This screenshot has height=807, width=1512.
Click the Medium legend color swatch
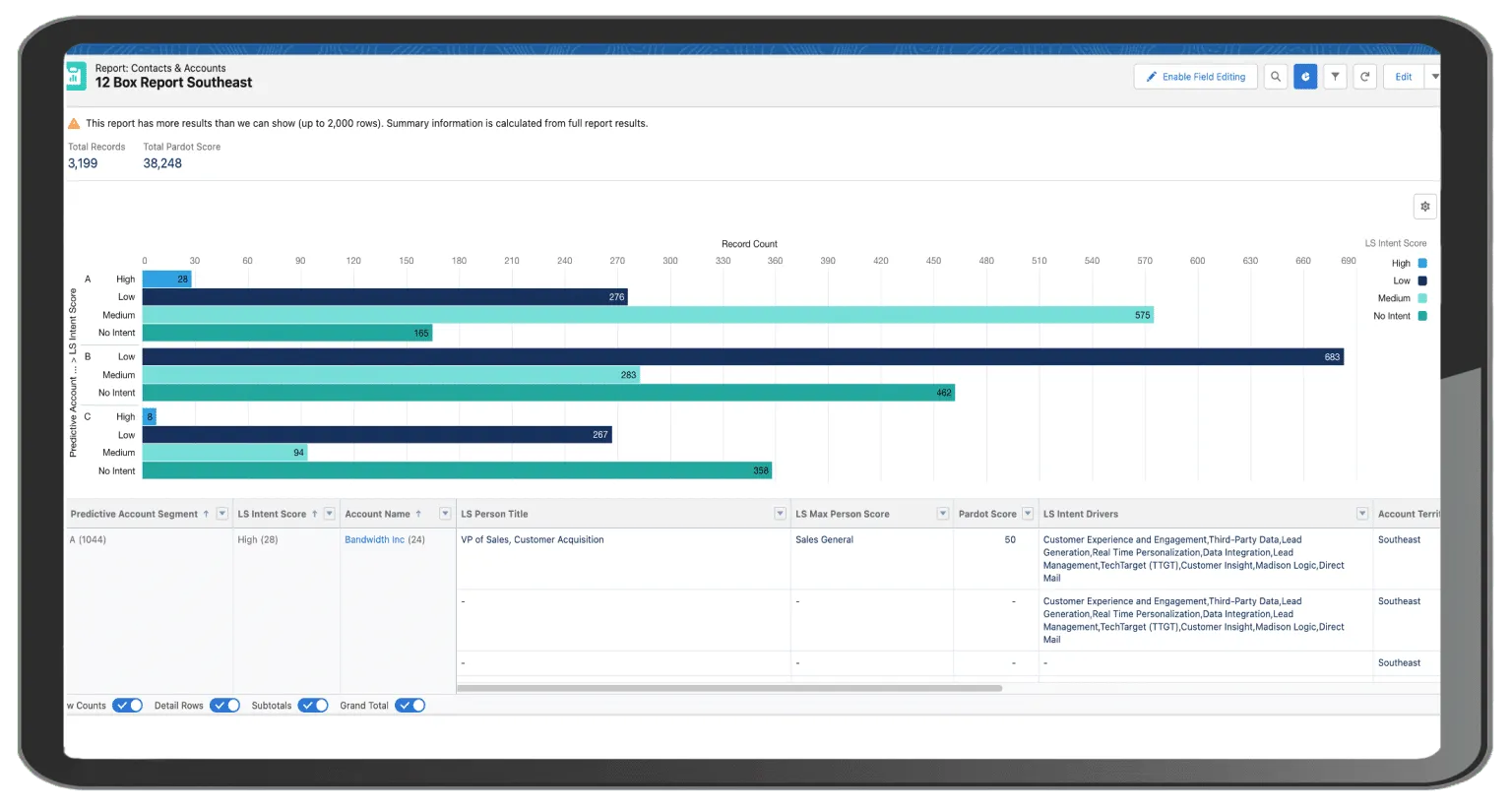tap(1422, 299)
